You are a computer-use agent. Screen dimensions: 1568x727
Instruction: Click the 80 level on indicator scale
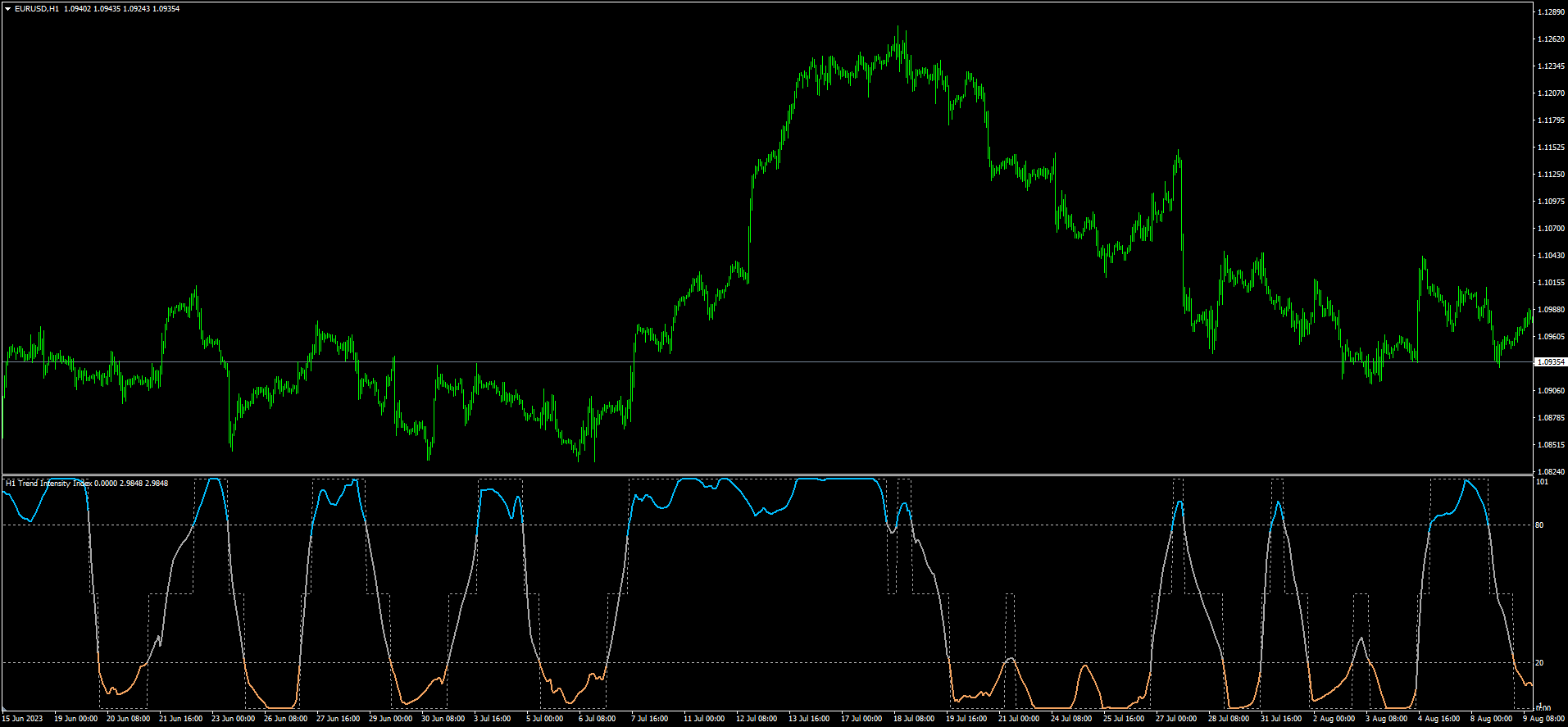coord(1539,525)
